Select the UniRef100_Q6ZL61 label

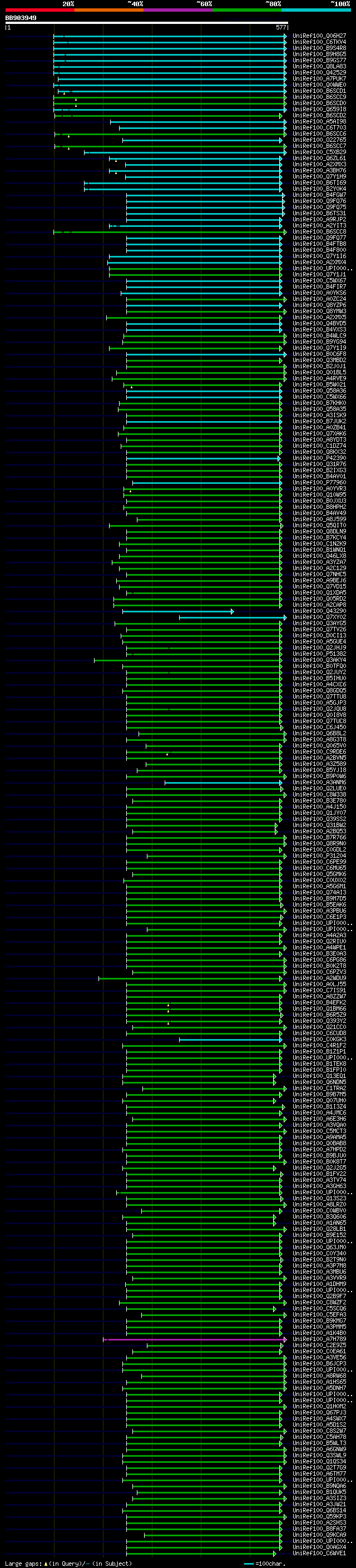(319, 159)
